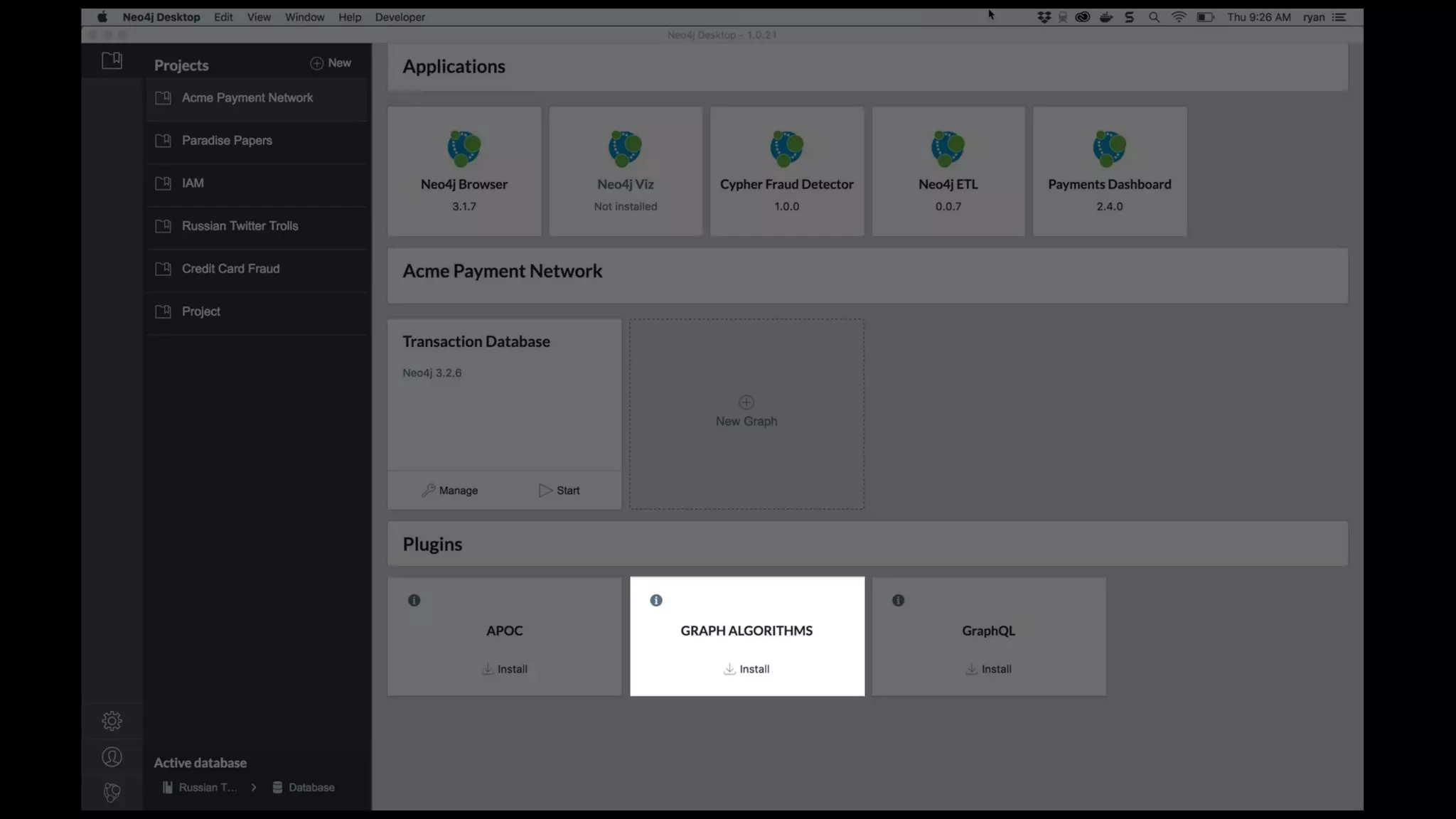
Task: Open the Projects book icon in sidebar
Action: [112, 60]
